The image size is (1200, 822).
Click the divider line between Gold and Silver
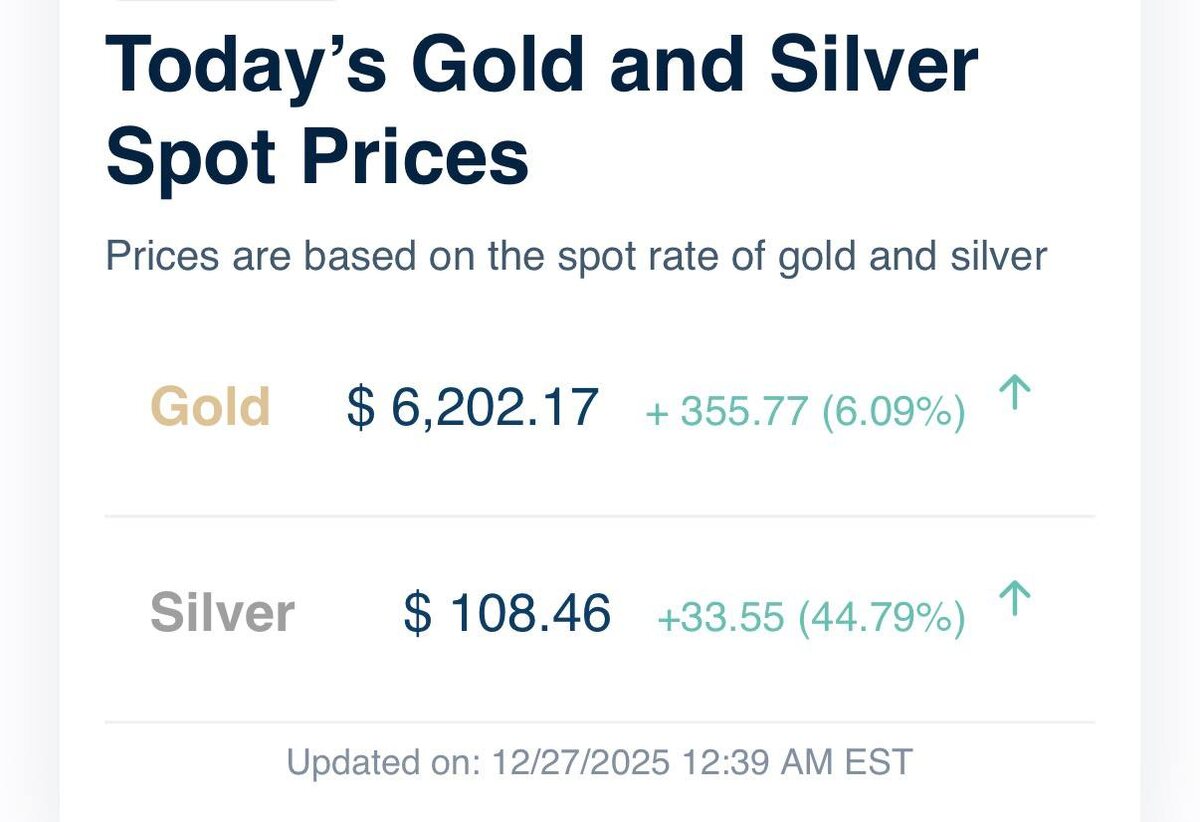click(x=600, y=516)
